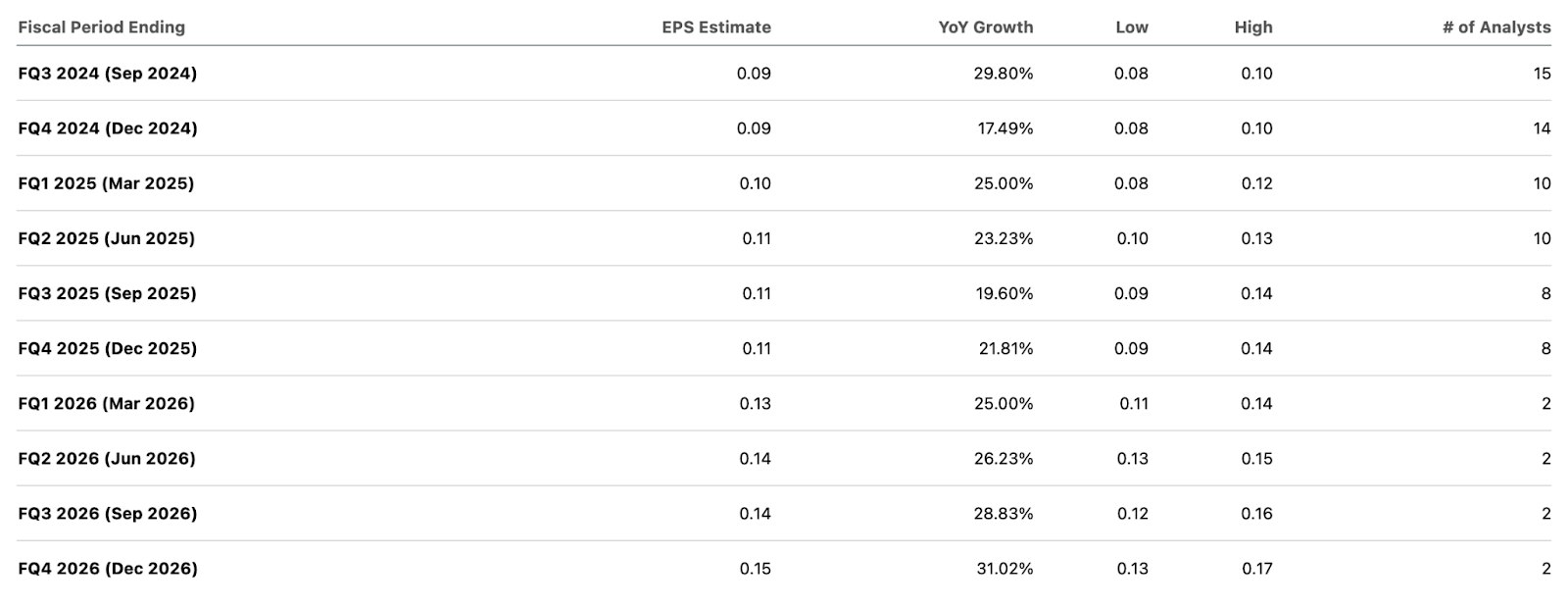1568x608 pixels.
Task: Select the 15 analysts count cell
Action: [x=1542, y=74]
